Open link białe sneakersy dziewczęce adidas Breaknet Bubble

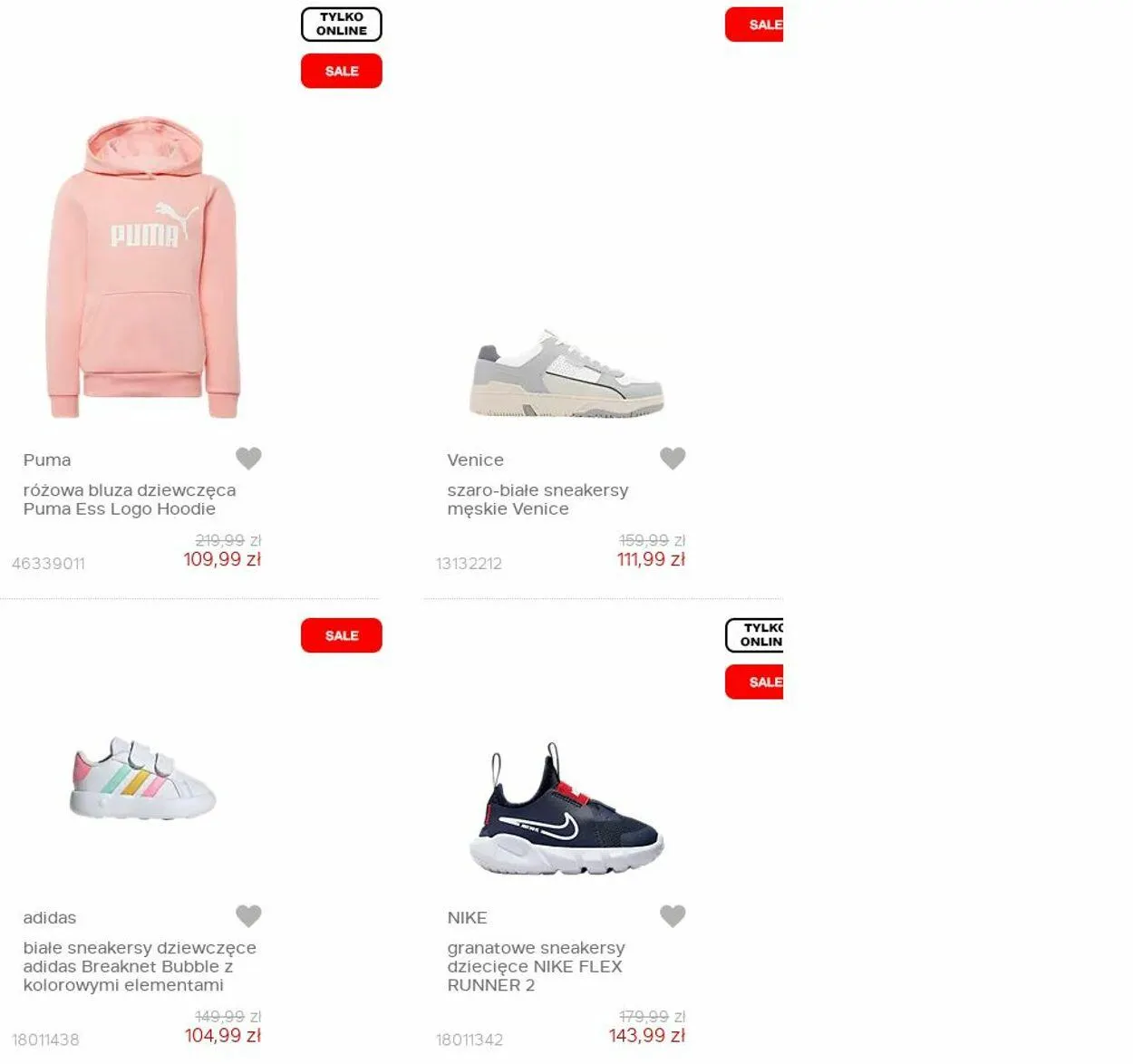pyautogui.click(x=140, y=966)
